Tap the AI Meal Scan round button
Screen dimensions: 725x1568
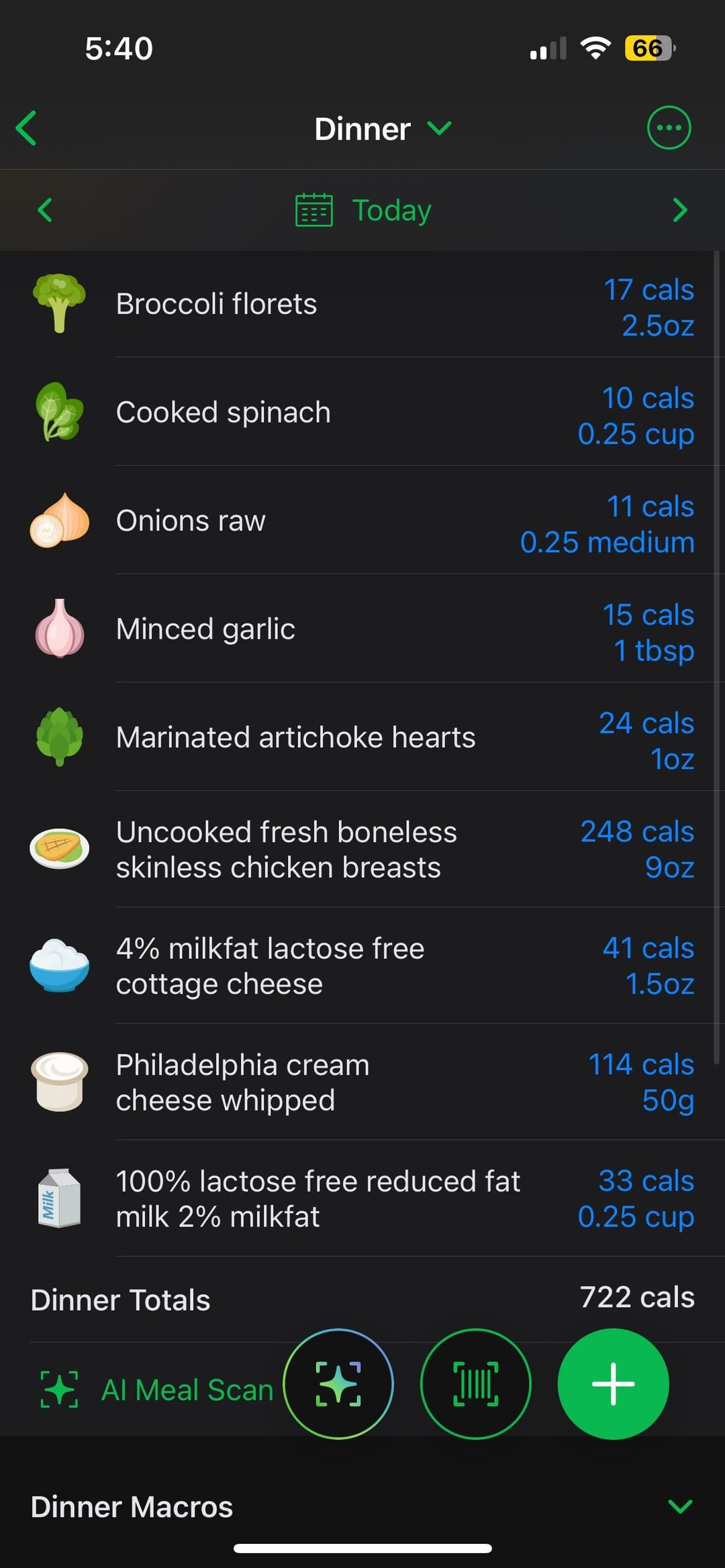[x=338, y=1383]
